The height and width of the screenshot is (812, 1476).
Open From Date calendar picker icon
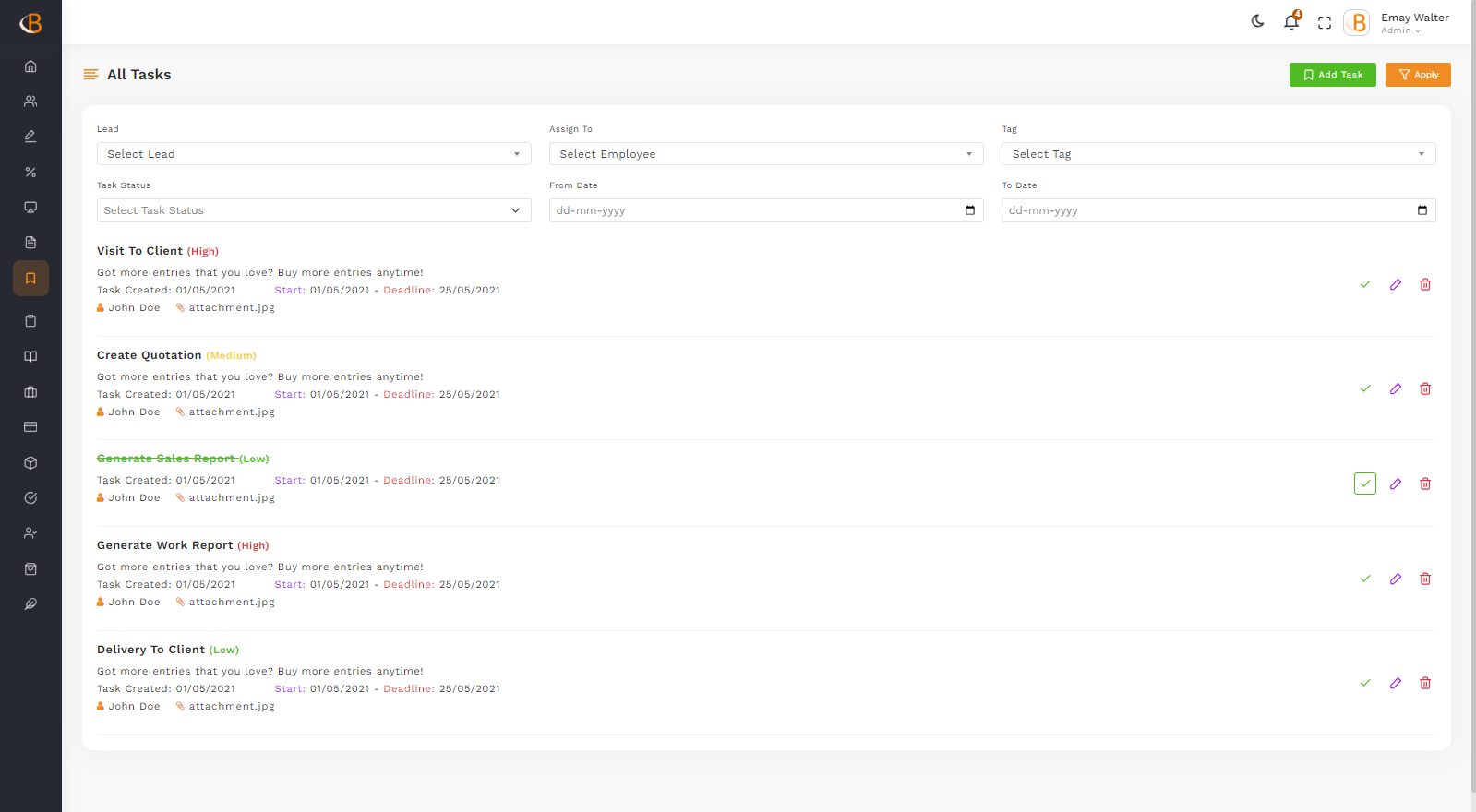pos(970,210)
